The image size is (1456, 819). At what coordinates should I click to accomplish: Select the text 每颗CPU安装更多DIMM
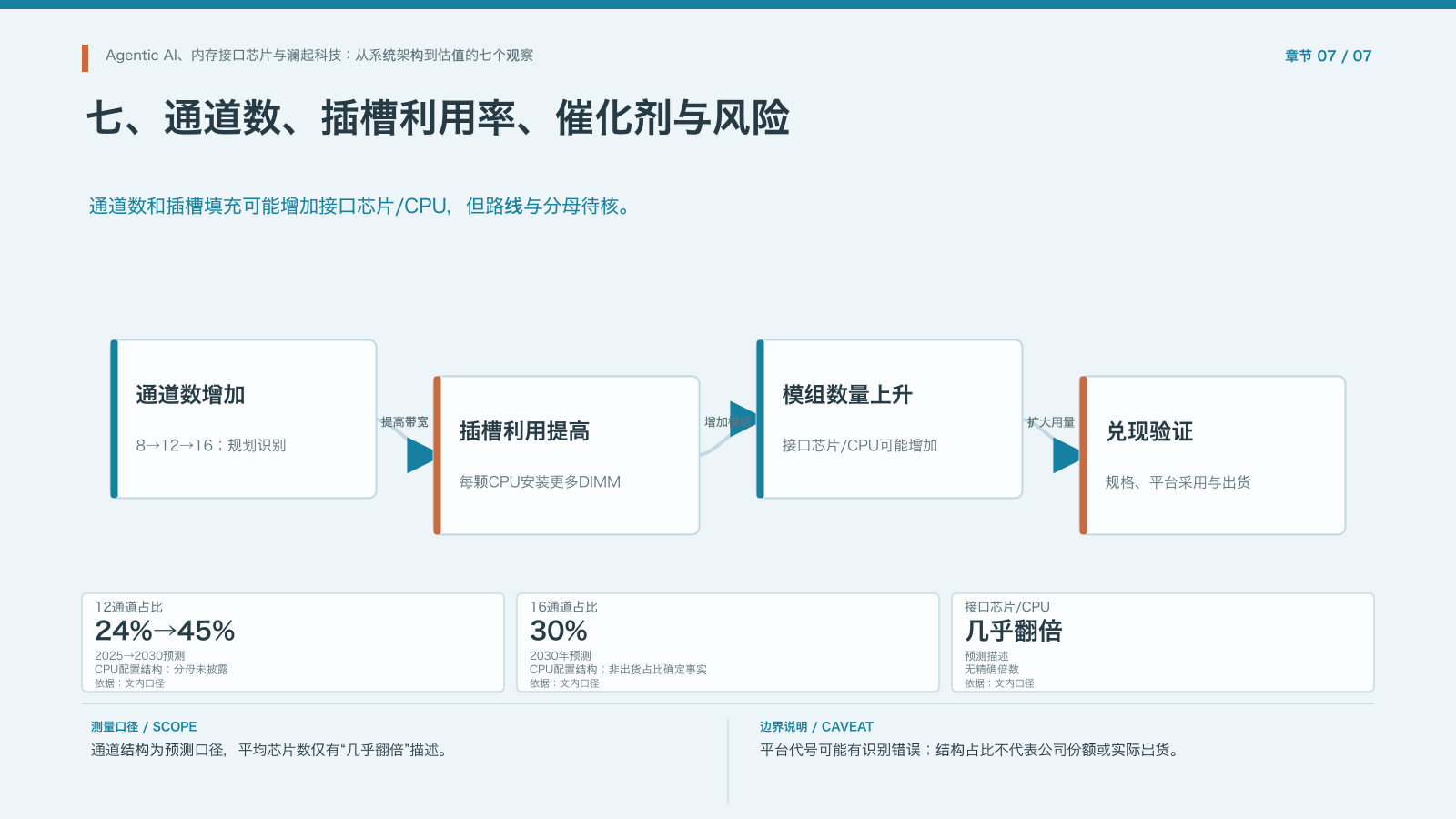(x=540, y=481)
